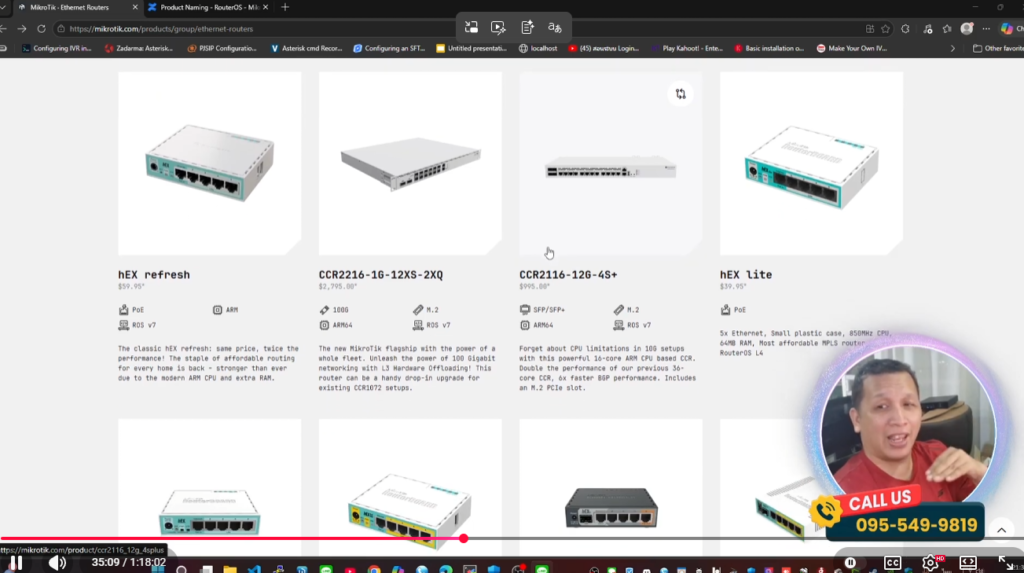Open Visual Studio Code from the taskbar
This screenshot has width=1024, height=573.
254,569
